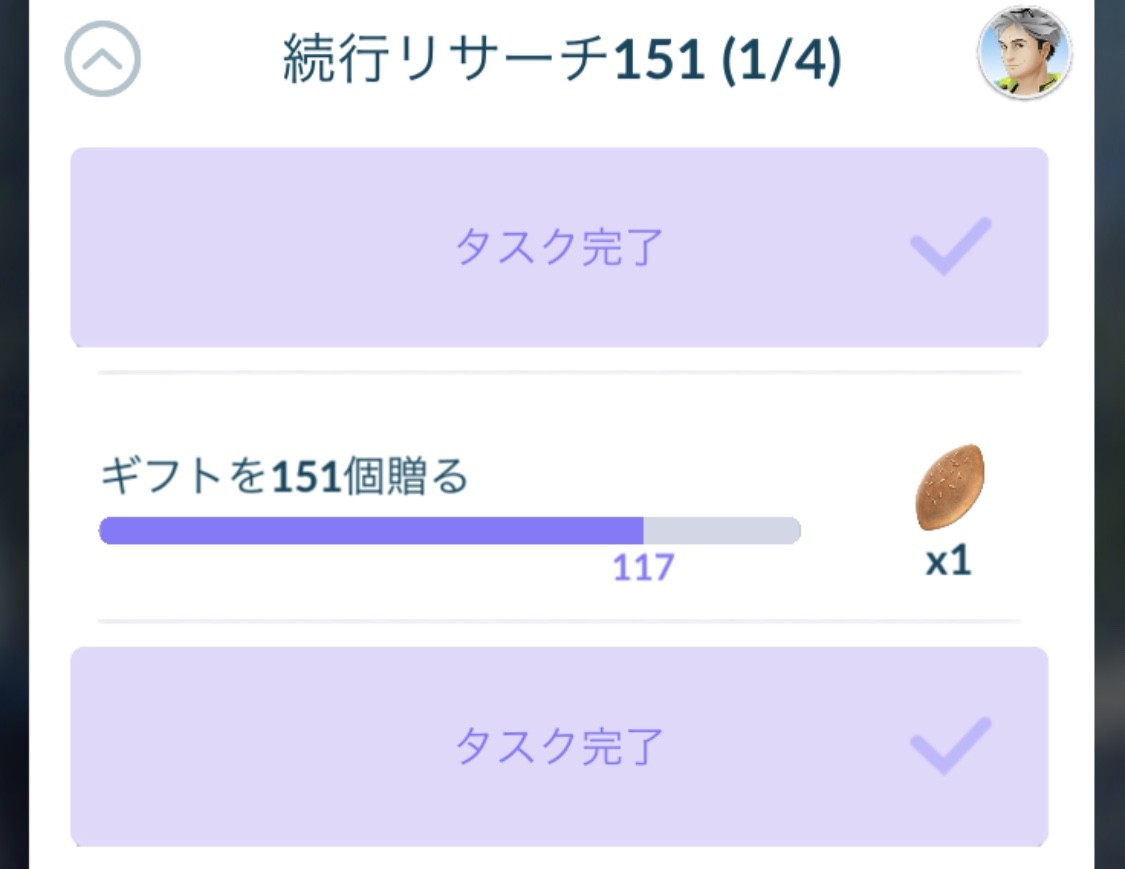Tap the bold 151 in the gift task text
The image size is (1125, 869).
click(x=305, y=478)
